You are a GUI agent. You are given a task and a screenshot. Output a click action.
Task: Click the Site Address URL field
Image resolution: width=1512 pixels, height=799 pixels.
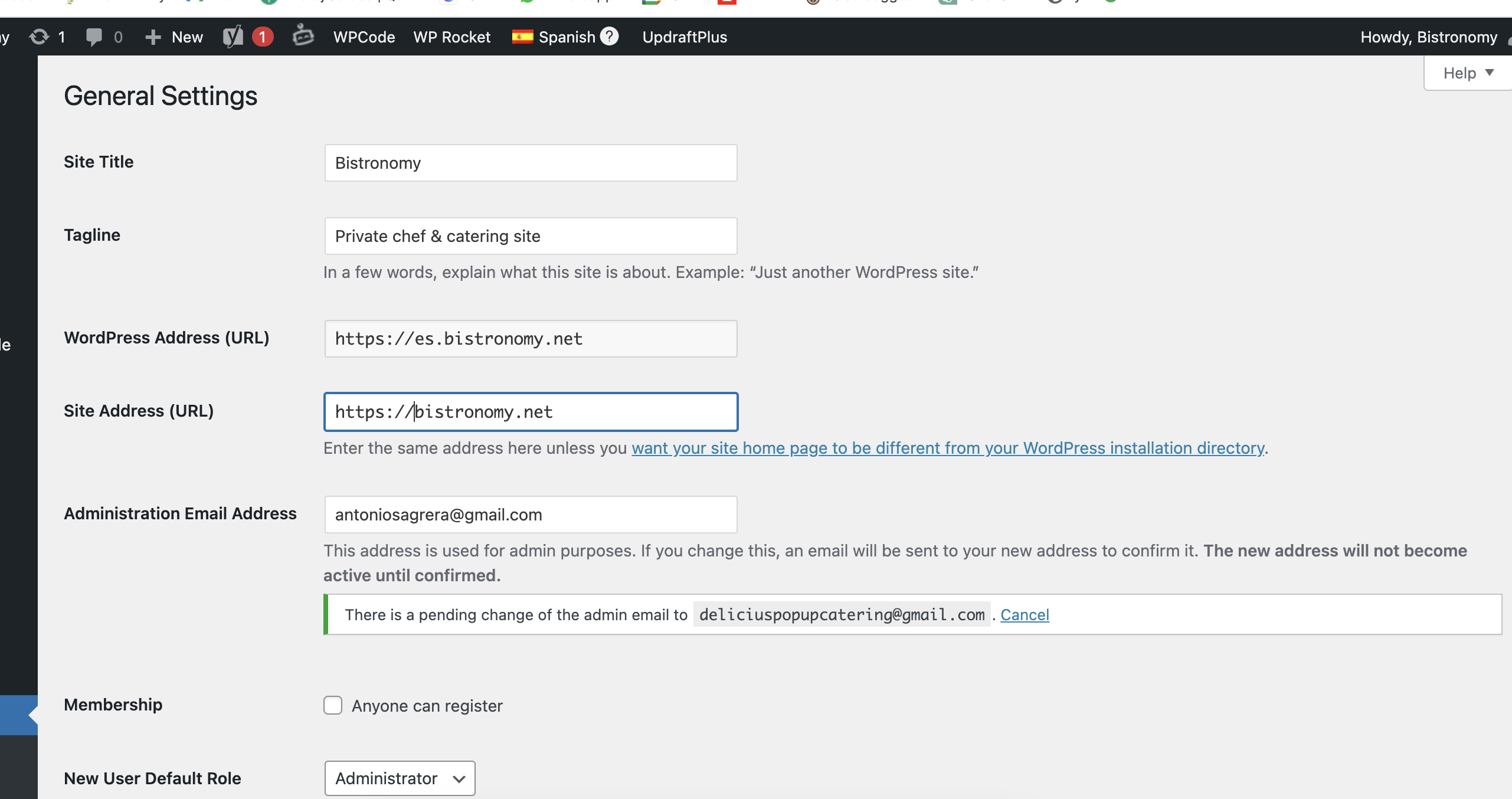tap(531, 412)
